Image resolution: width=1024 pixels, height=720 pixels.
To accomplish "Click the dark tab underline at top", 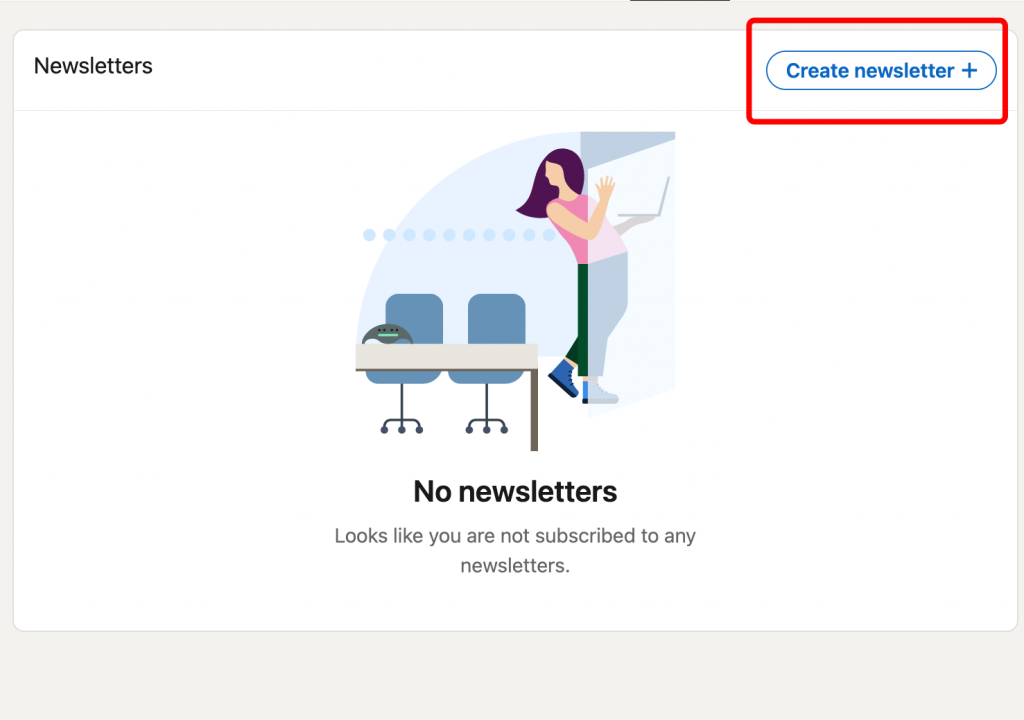I will point(680,1).
